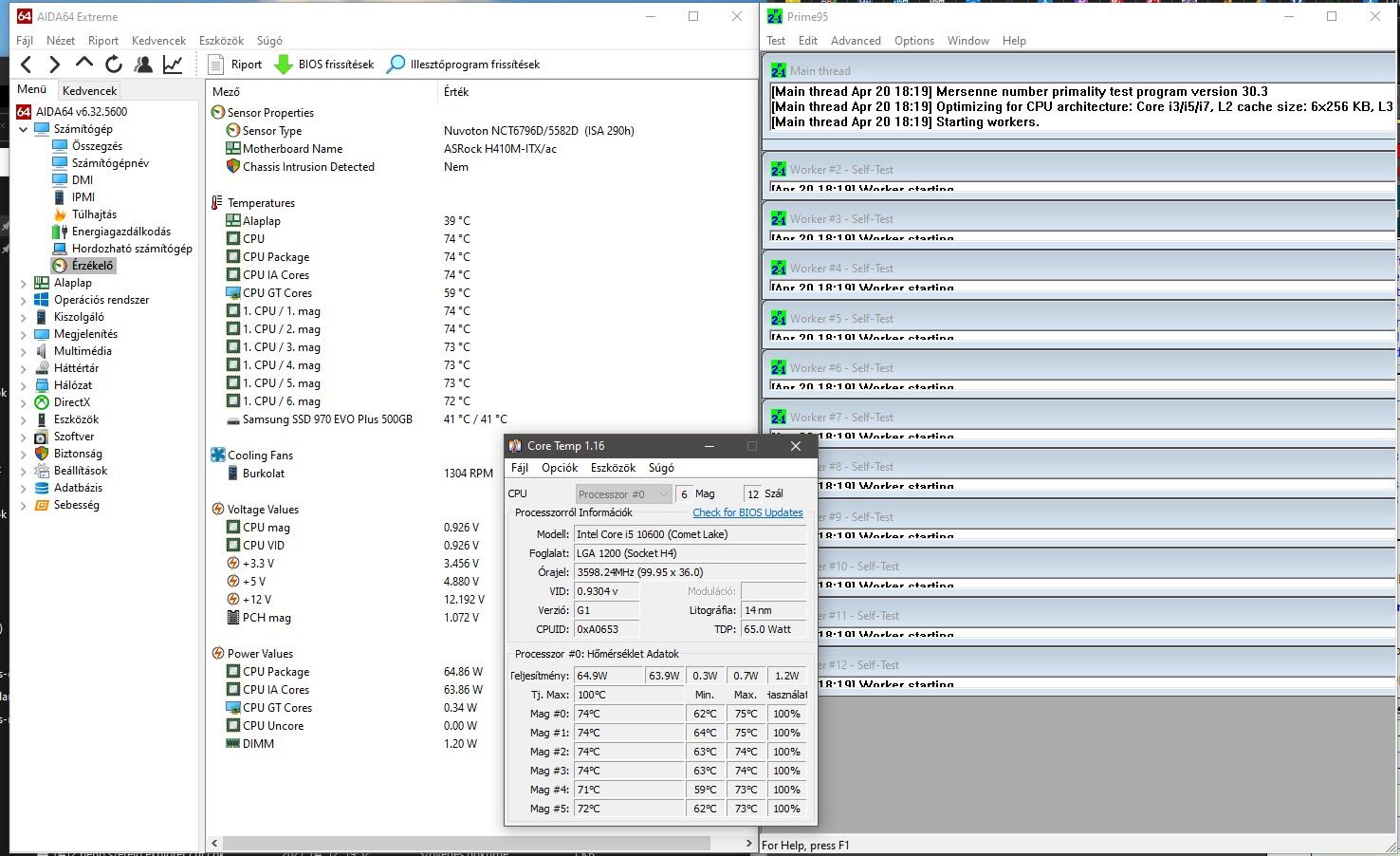1400x856 pixels.
Task: Select DMI in the tree
Action: click(83, 180)
